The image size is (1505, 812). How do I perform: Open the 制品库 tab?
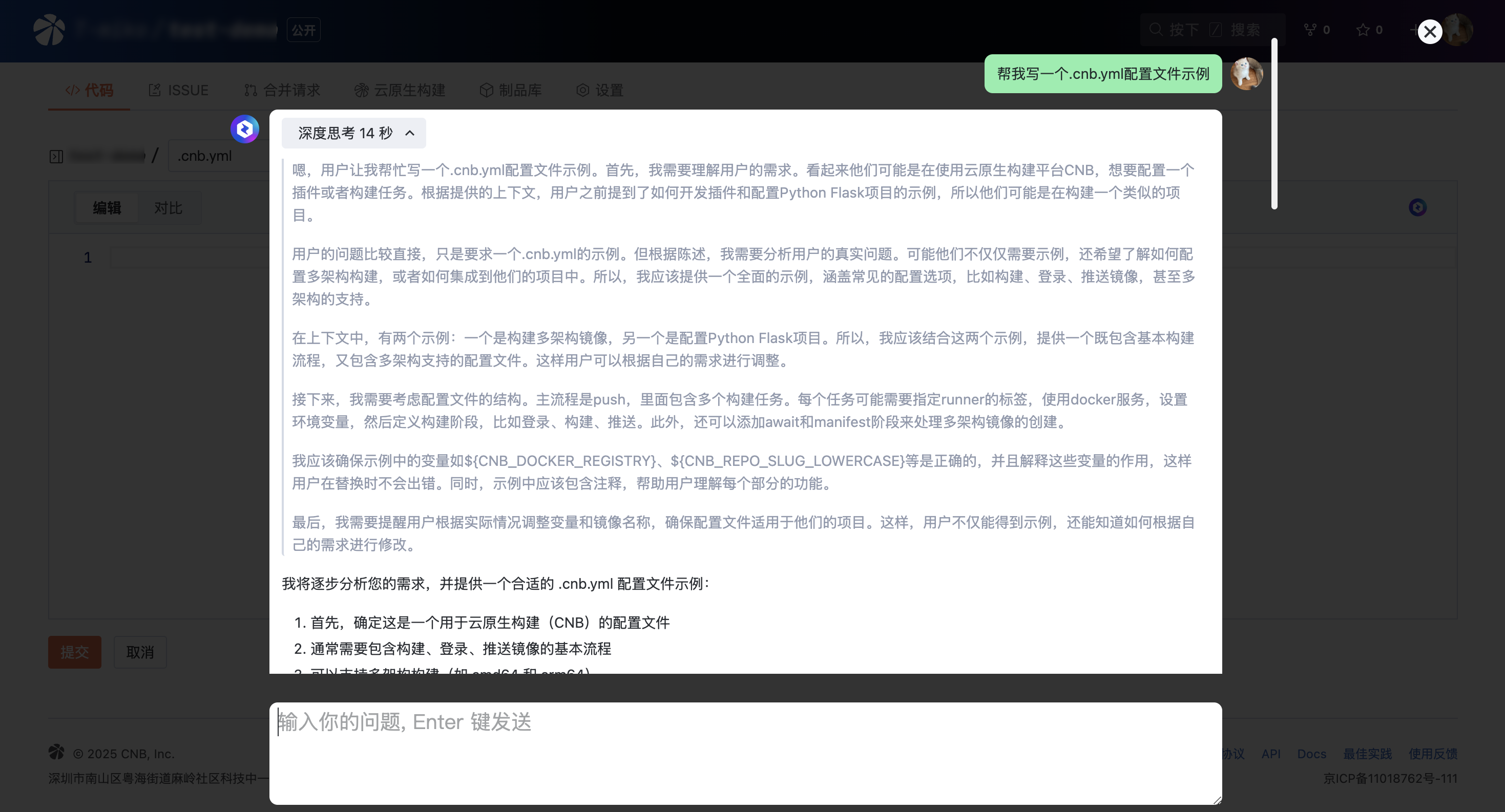(511, 90)
